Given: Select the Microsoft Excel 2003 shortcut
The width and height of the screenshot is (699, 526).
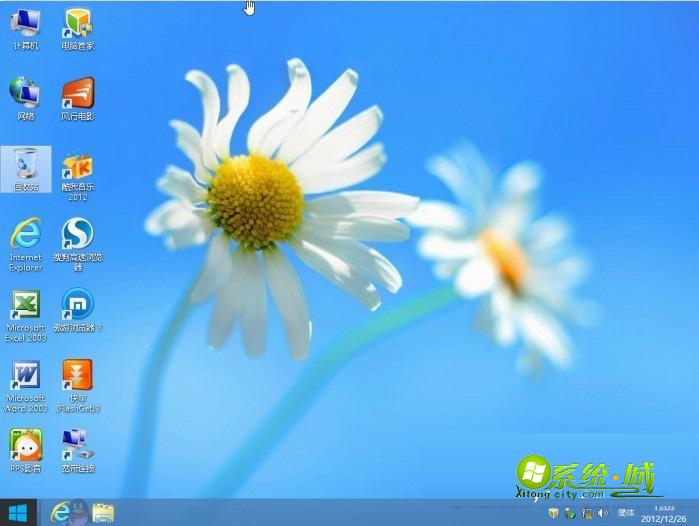Looking at the screenshot, I should click(26, 316).
